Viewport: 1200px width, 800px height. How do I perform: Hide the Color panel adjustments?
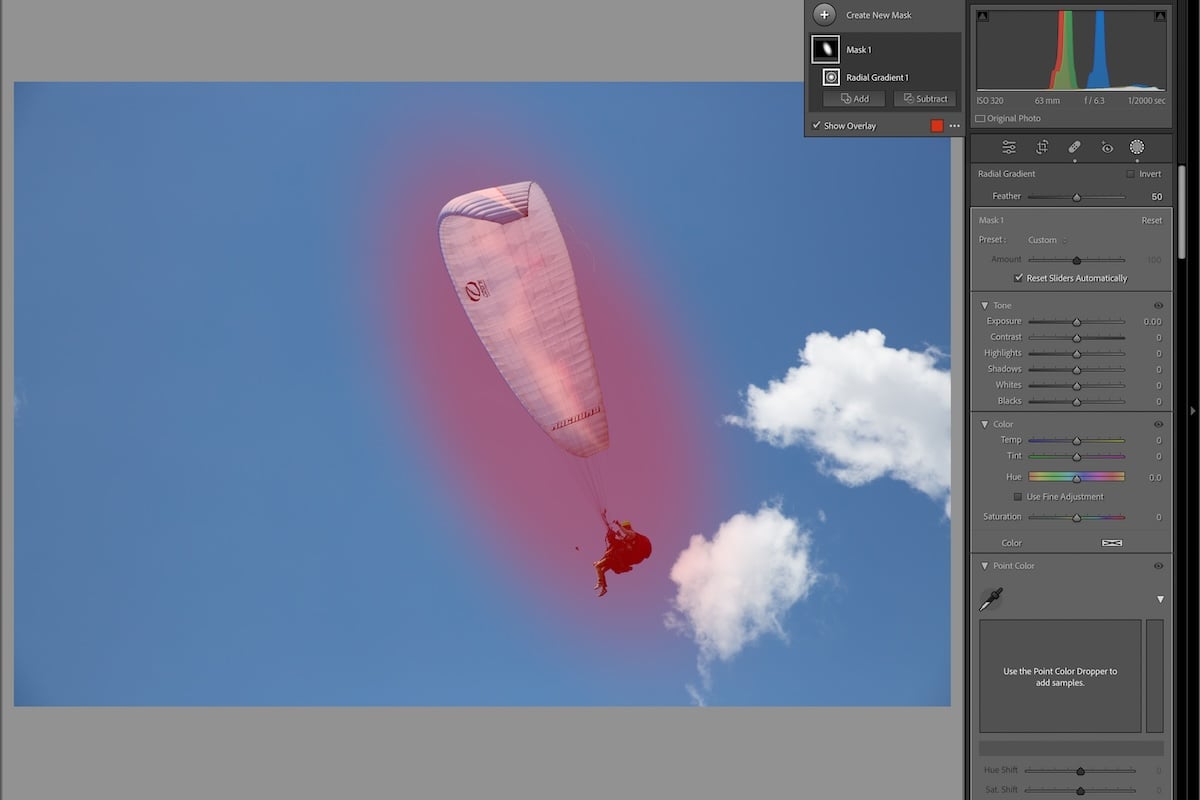pyautogui.click(x=1158, y=424)
